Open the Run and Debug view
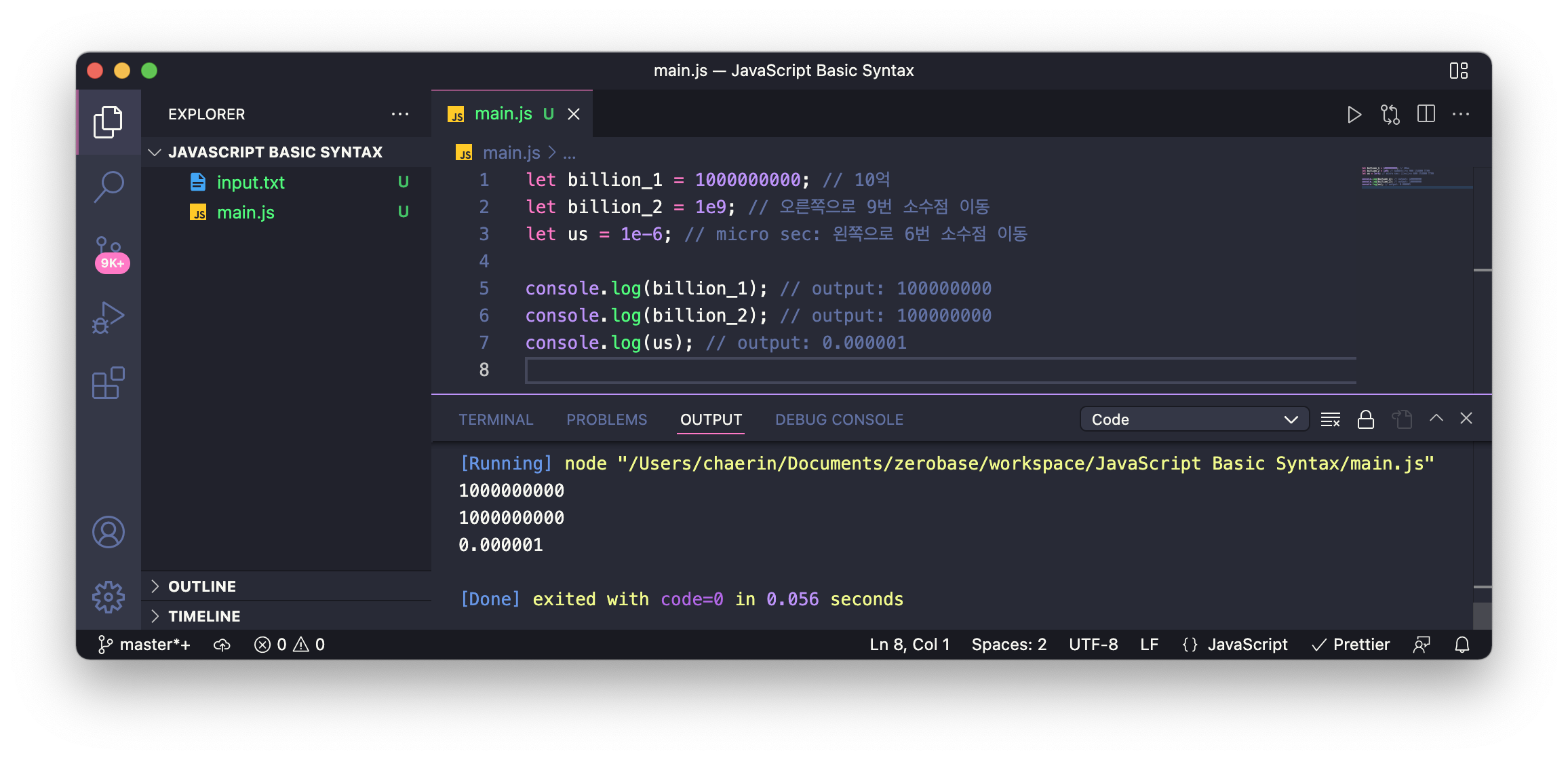Image resolution: width=1568 pixels, height=760 pixels. click(109, 318)
